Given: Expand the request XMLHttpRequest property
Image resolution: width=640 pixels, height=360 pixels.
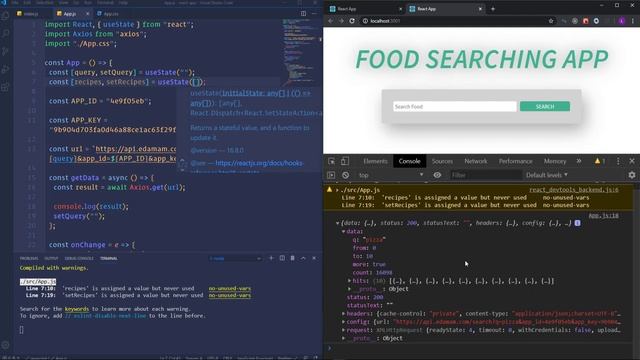Looking at the screenshot, I should pos(344,330).
